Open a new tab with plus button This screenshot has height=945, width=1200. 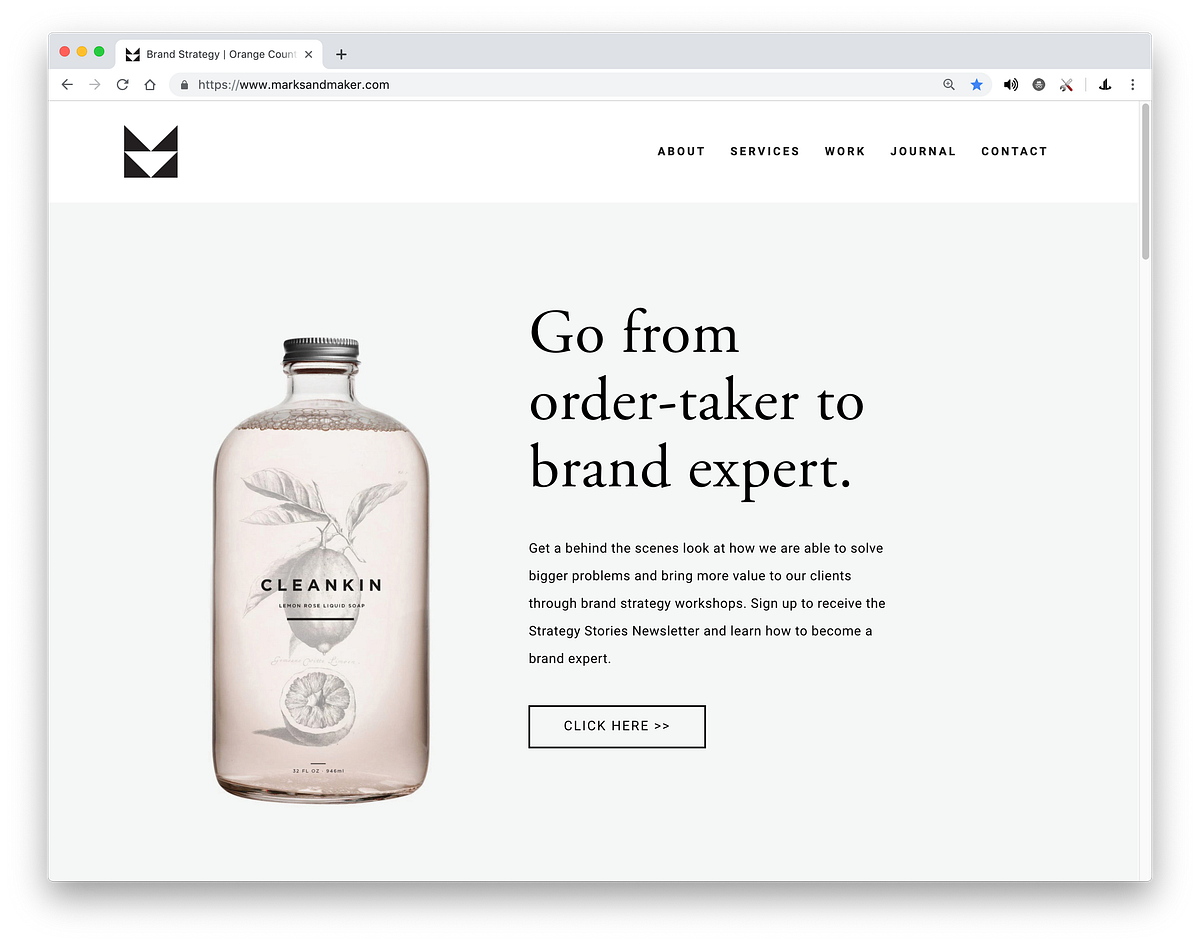(x=341, y=54)
